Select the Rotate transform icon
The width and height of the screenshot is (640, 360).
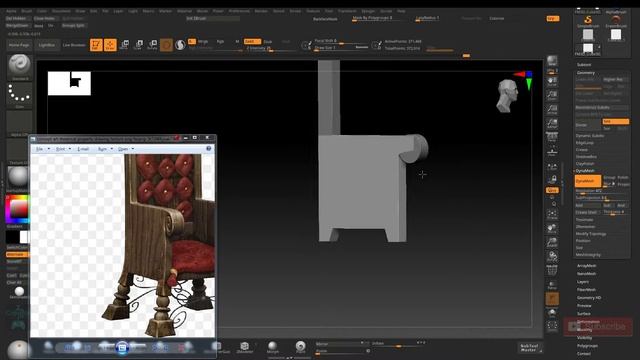click(x=152, y=45)
